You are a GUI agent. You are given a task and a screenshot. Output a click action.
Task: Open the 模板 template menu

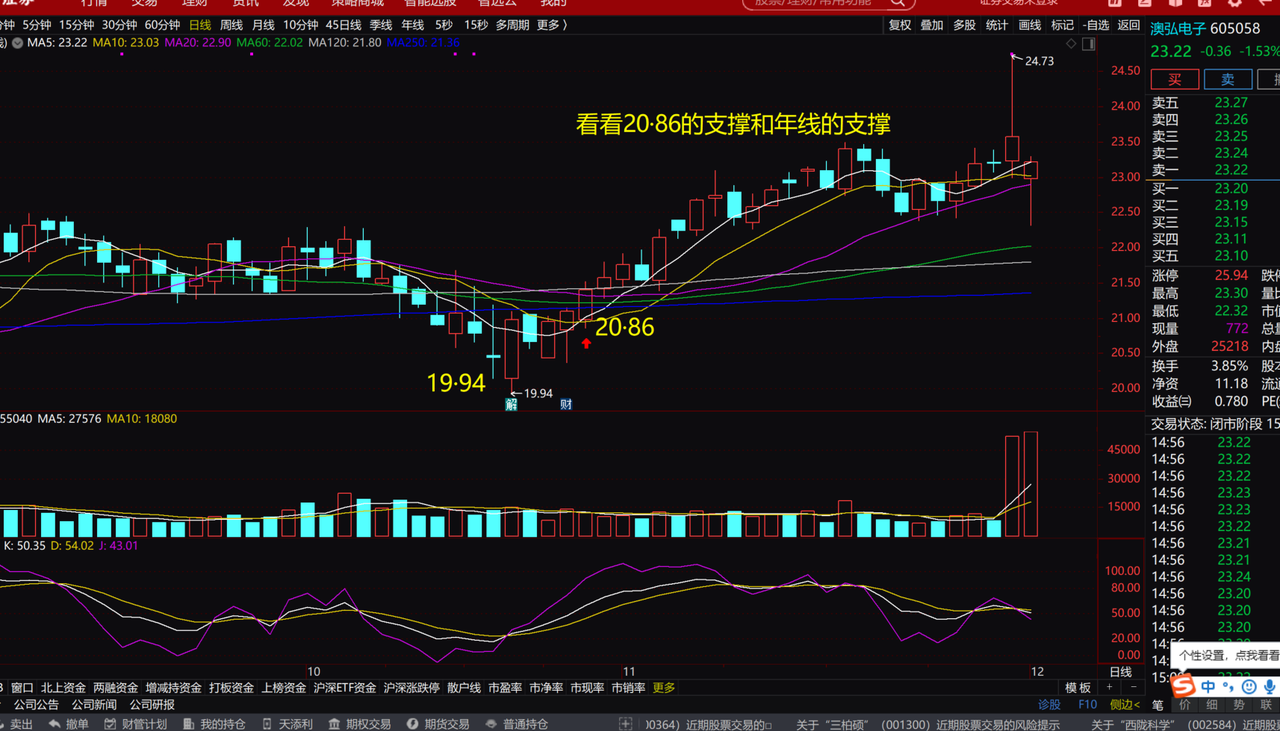click(x=1078, y=688)
